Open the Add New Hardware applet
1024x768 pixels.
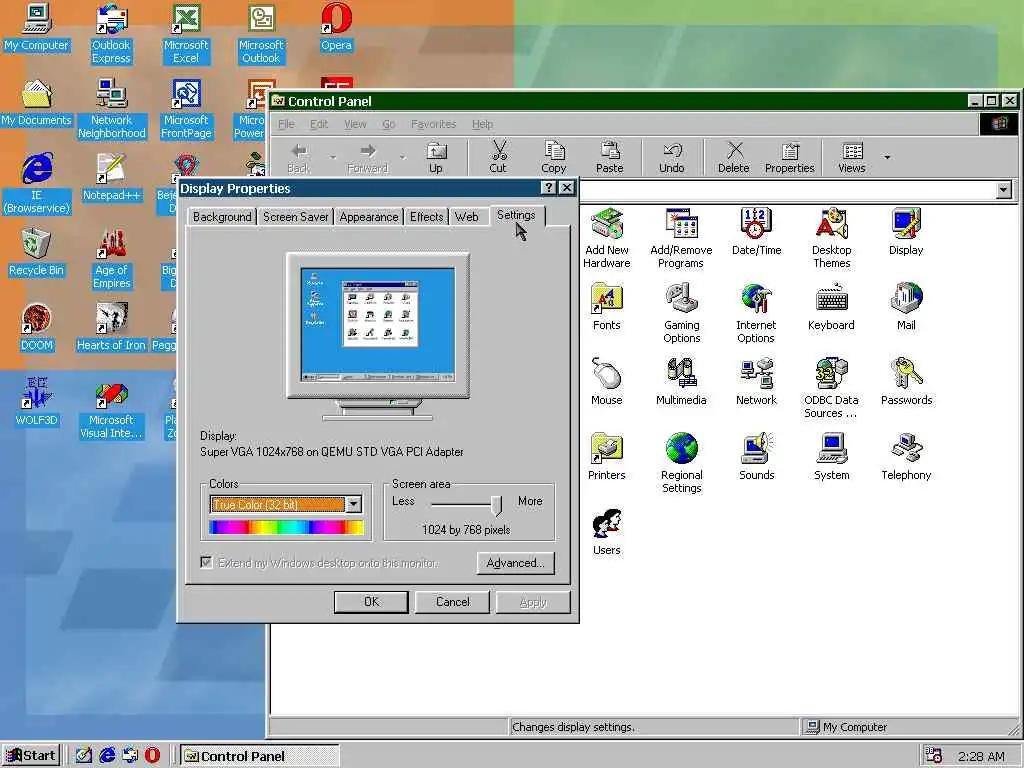pyautogui.click(x=607, y=238)
